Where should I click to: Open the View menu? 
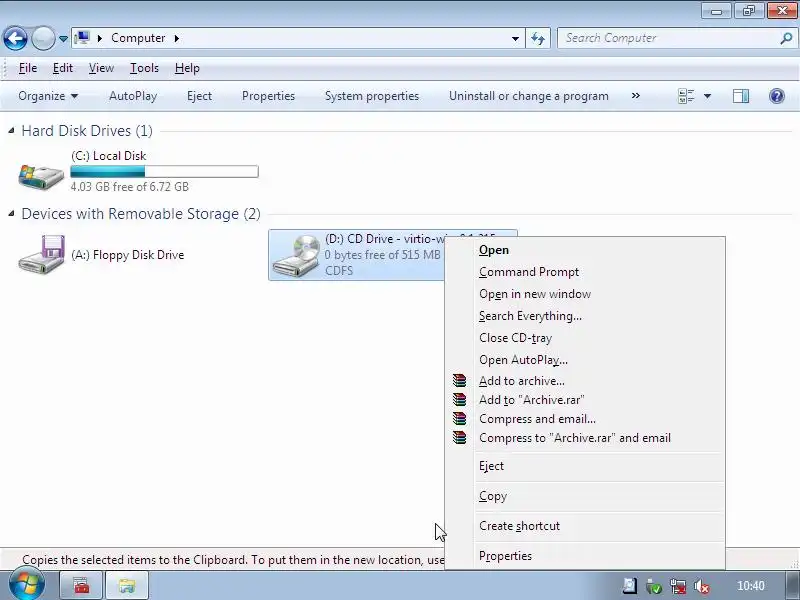click(x=101, y=68)
